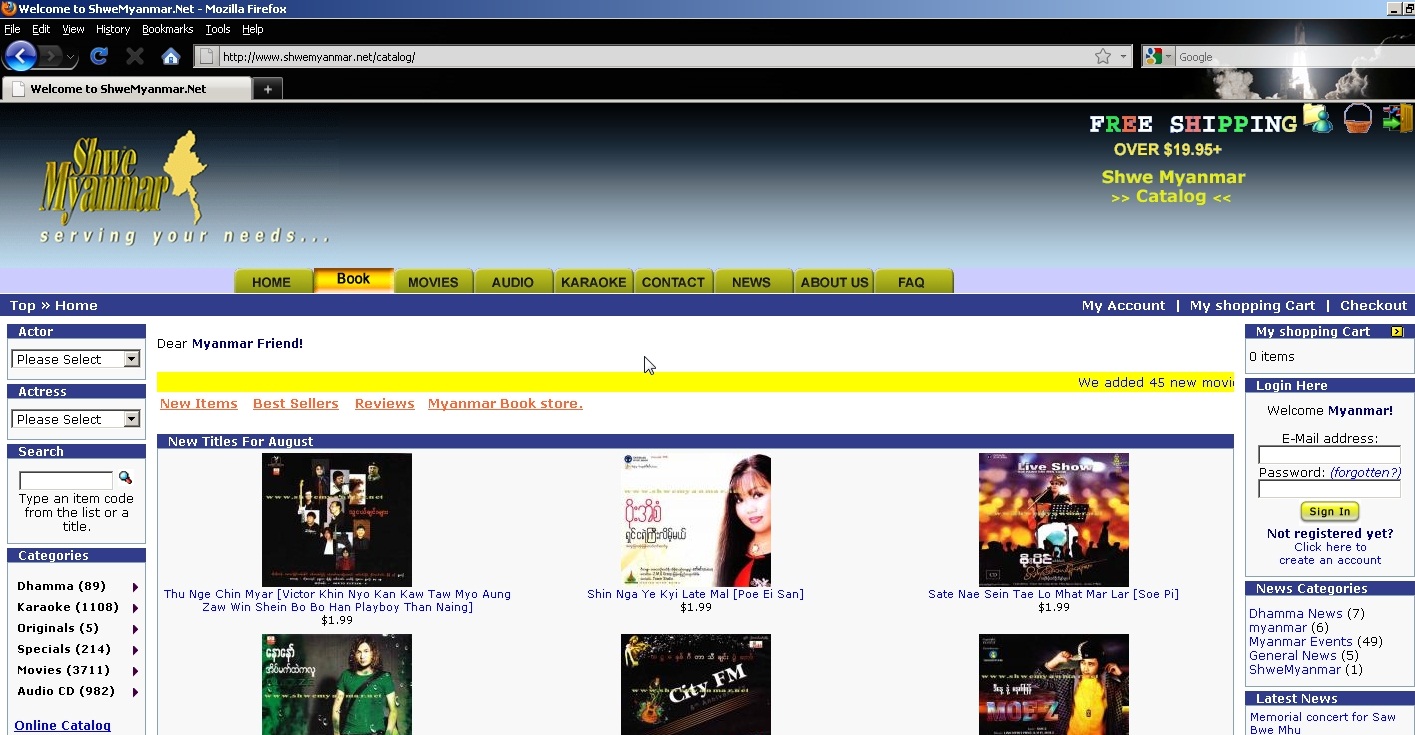Expand the Originals (5) category arrow
1415x735 pixels.
coord(135,629)
